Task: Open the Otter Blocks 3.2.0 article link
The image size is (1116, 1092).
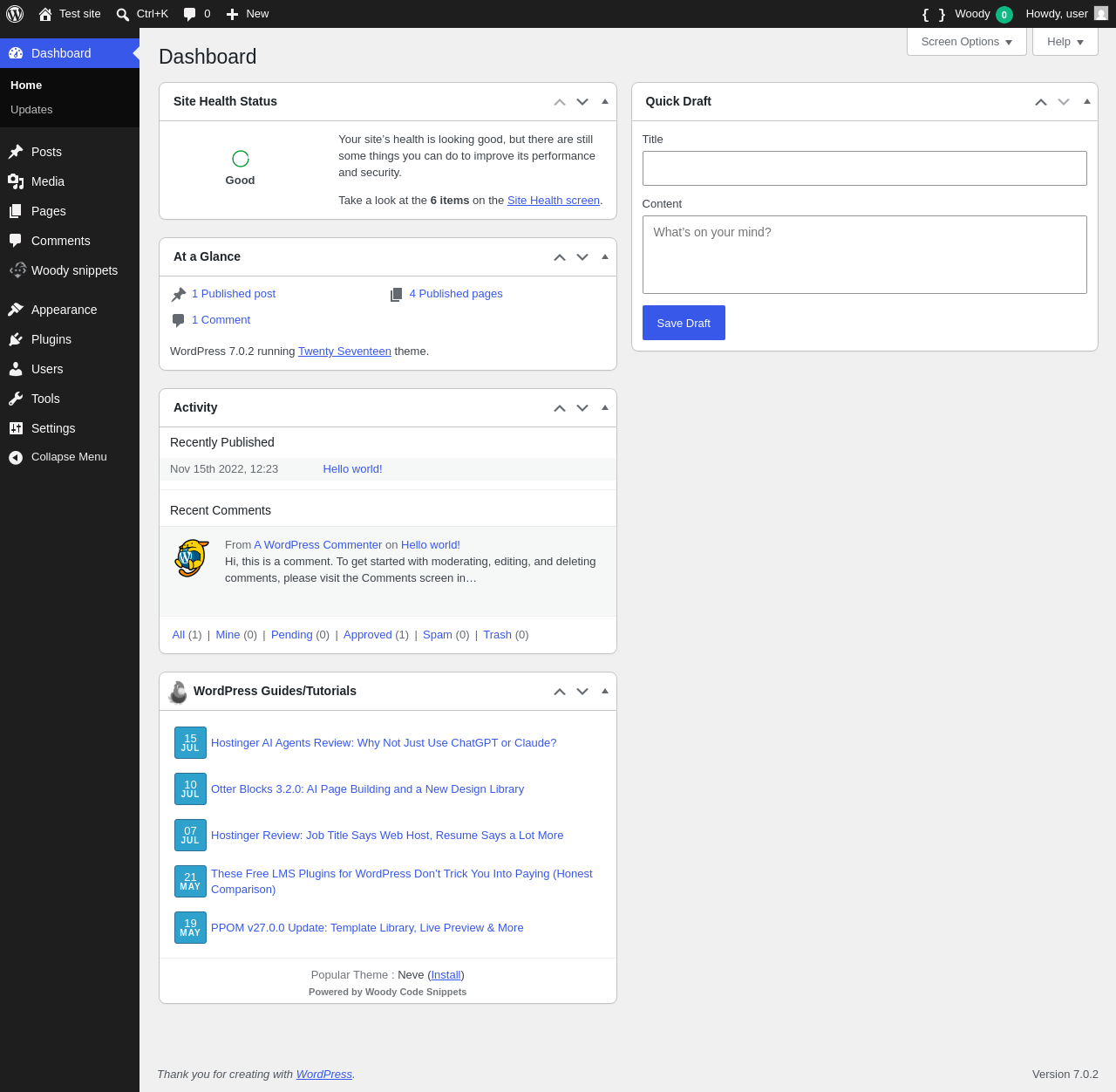Action: [x=367, y=789]
